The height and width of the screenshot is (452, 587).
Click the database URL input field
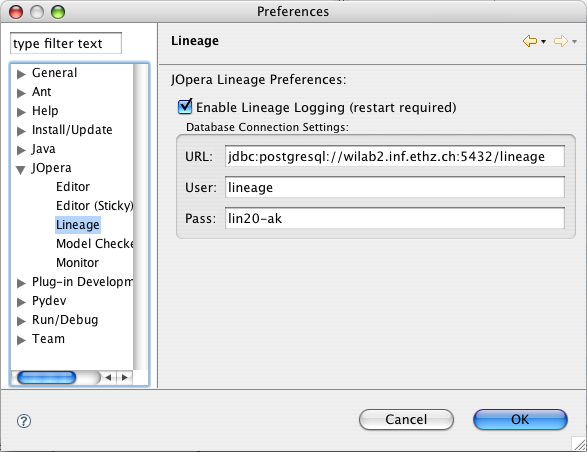pos(395,156)
